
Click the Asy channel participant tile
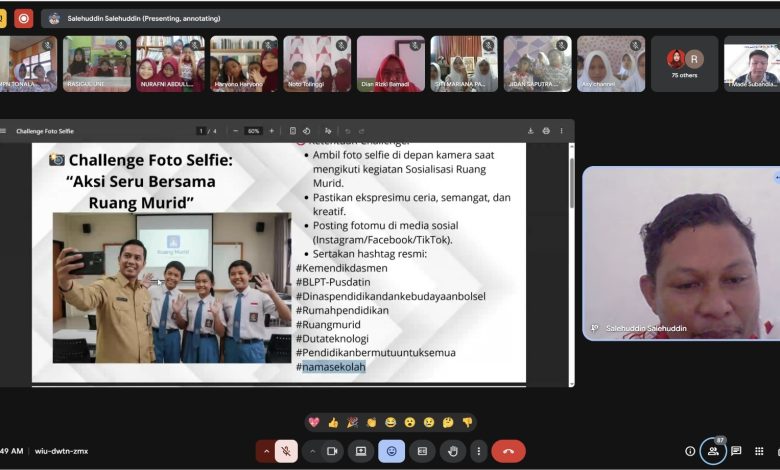click(611, 64)
